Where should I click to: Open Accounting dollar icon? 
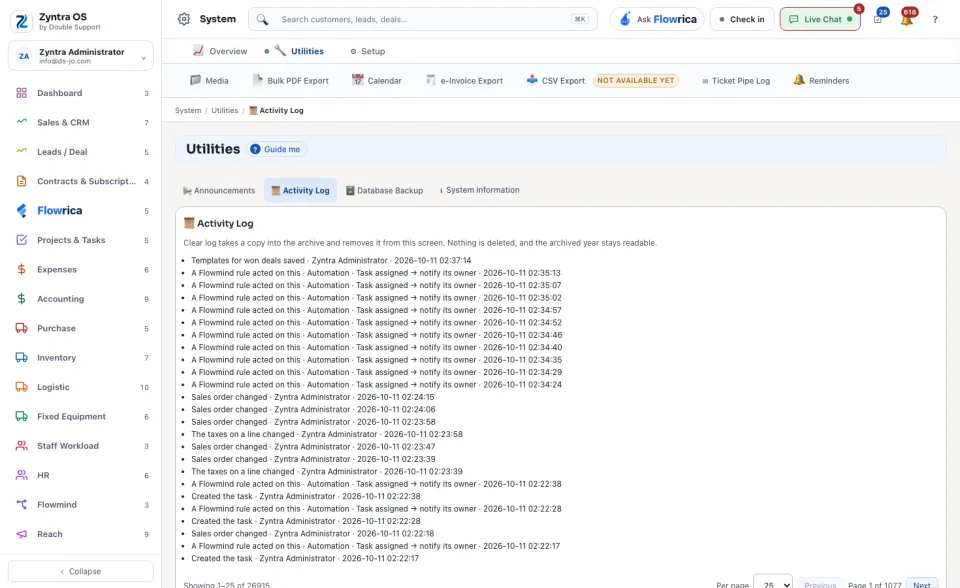(x=21, y=299)
